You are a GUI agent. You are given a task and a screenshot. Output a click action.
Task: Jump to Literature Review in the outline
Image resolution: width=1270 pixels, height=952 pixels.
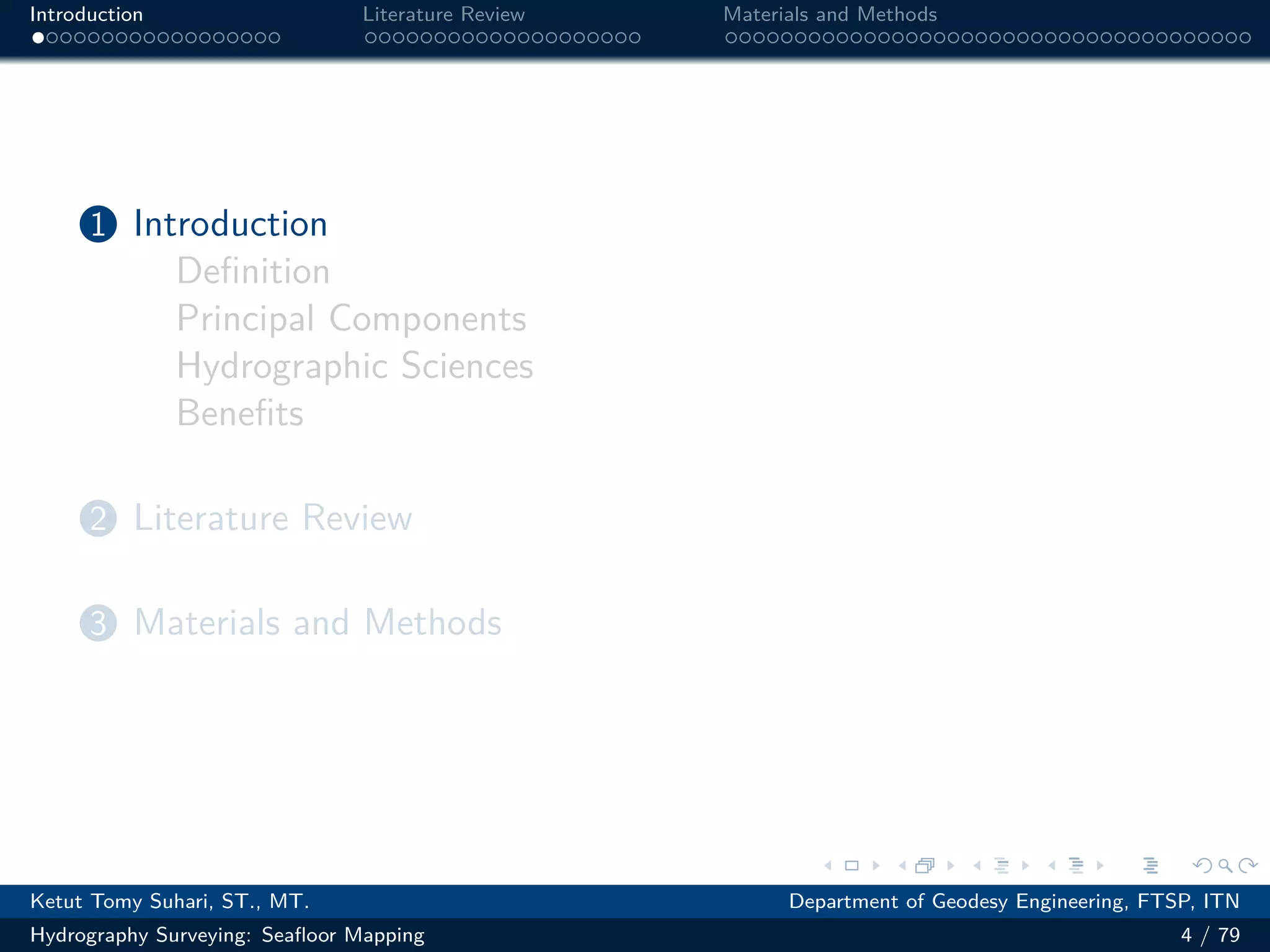pyautogui.click(x=273, y=518)
